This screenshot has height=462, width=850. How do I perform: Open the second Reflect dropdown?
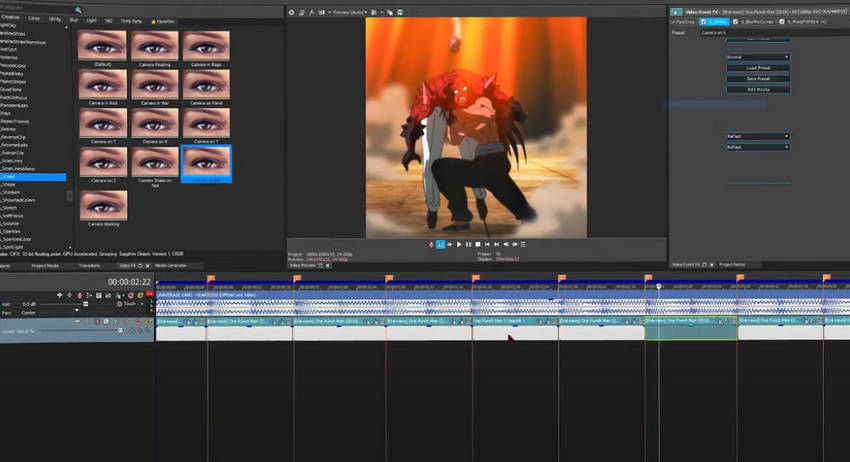(x=758, y=147)
